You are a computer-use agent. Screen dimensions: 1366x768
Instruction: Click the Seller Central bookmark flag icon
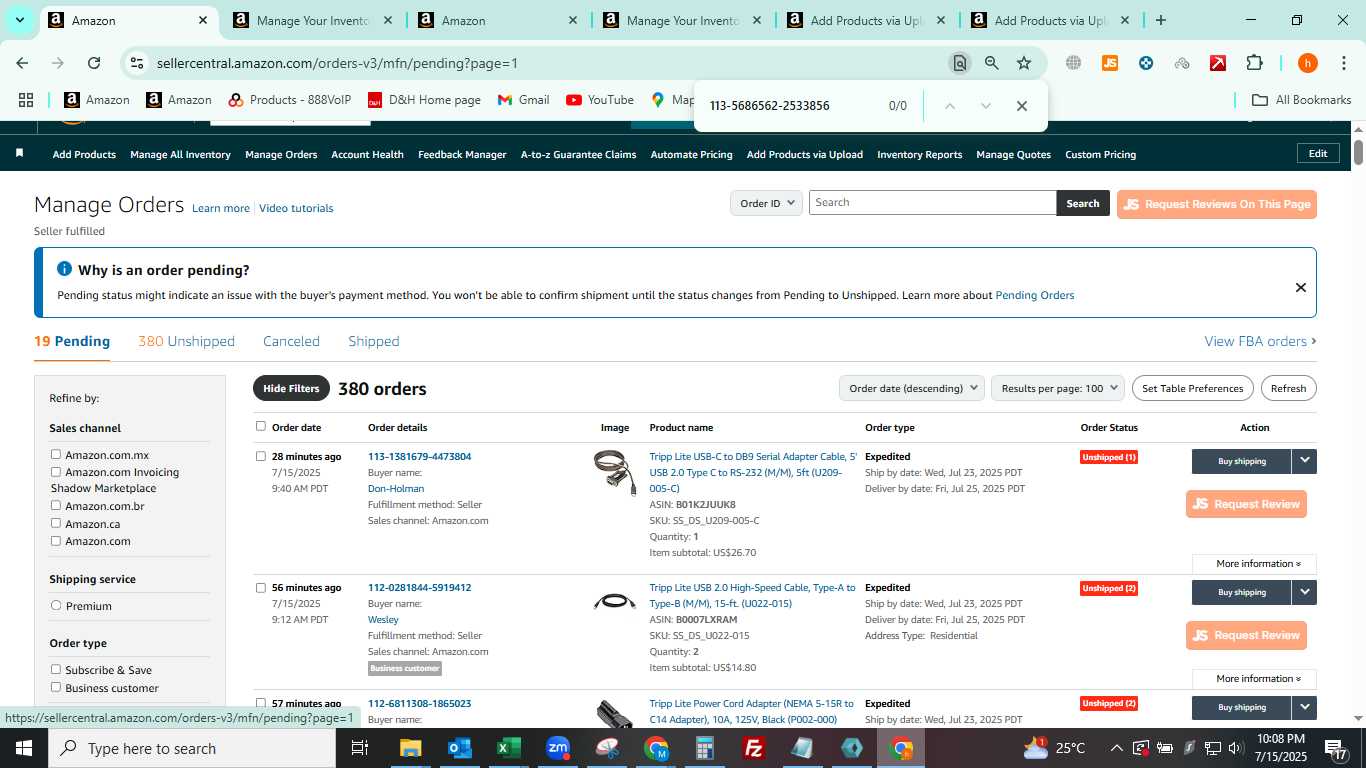point(19,154)
